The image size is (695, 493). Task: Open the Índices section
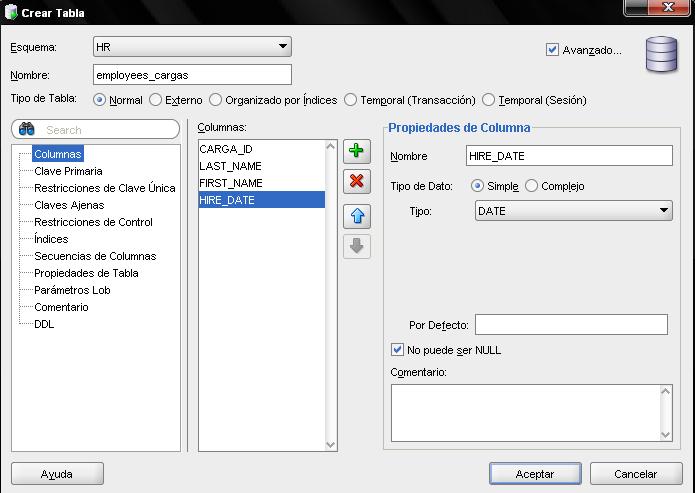coord(51,239)
